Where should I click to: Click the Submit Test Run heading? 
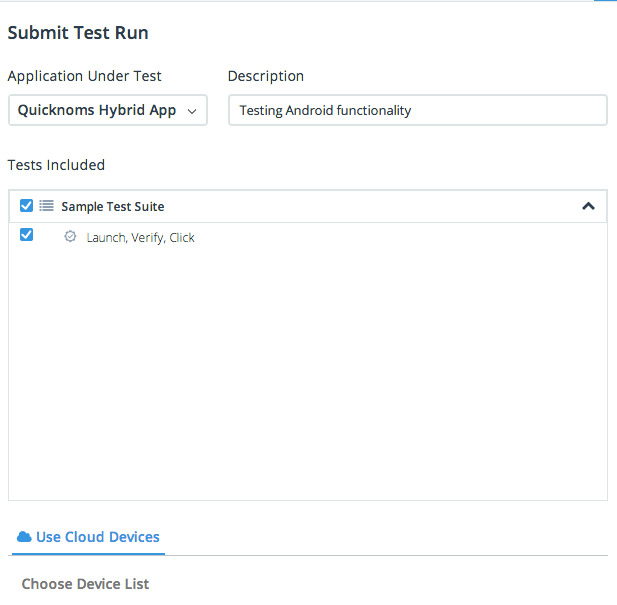(x=78, y=33)
